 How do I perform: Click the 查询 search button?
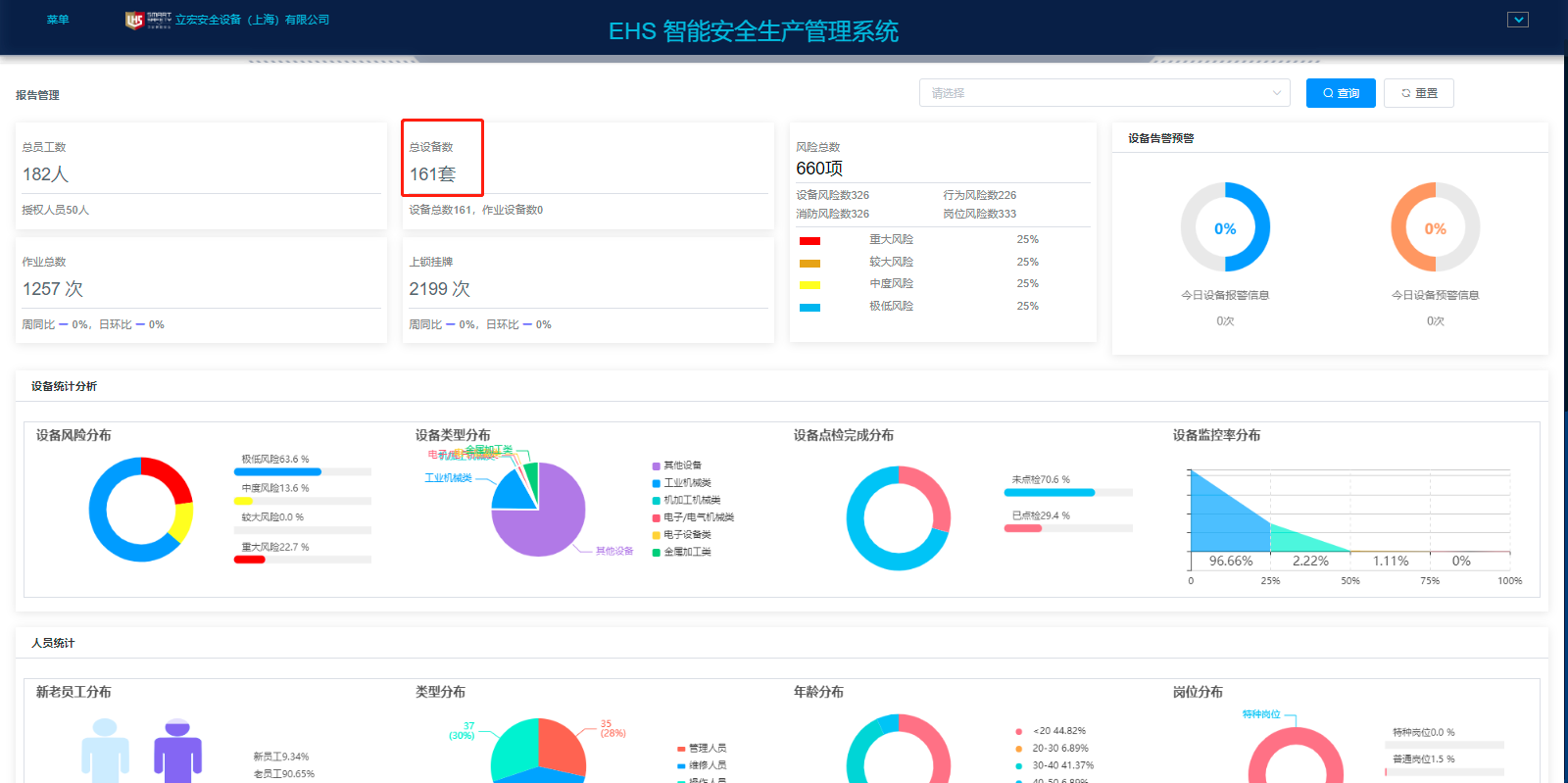point(1341,93)
